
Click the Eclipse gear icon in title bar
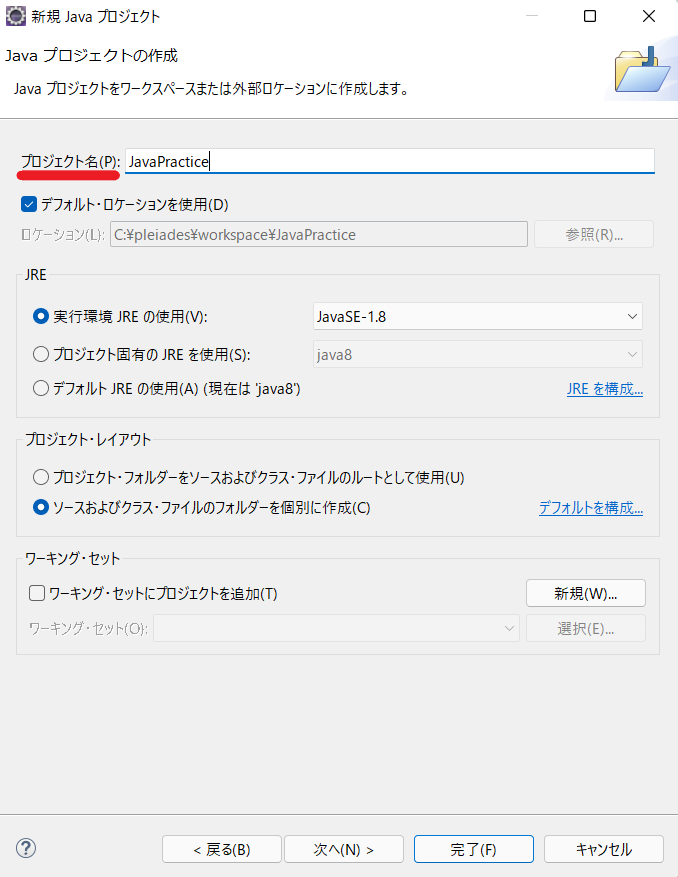pos(15,16)
